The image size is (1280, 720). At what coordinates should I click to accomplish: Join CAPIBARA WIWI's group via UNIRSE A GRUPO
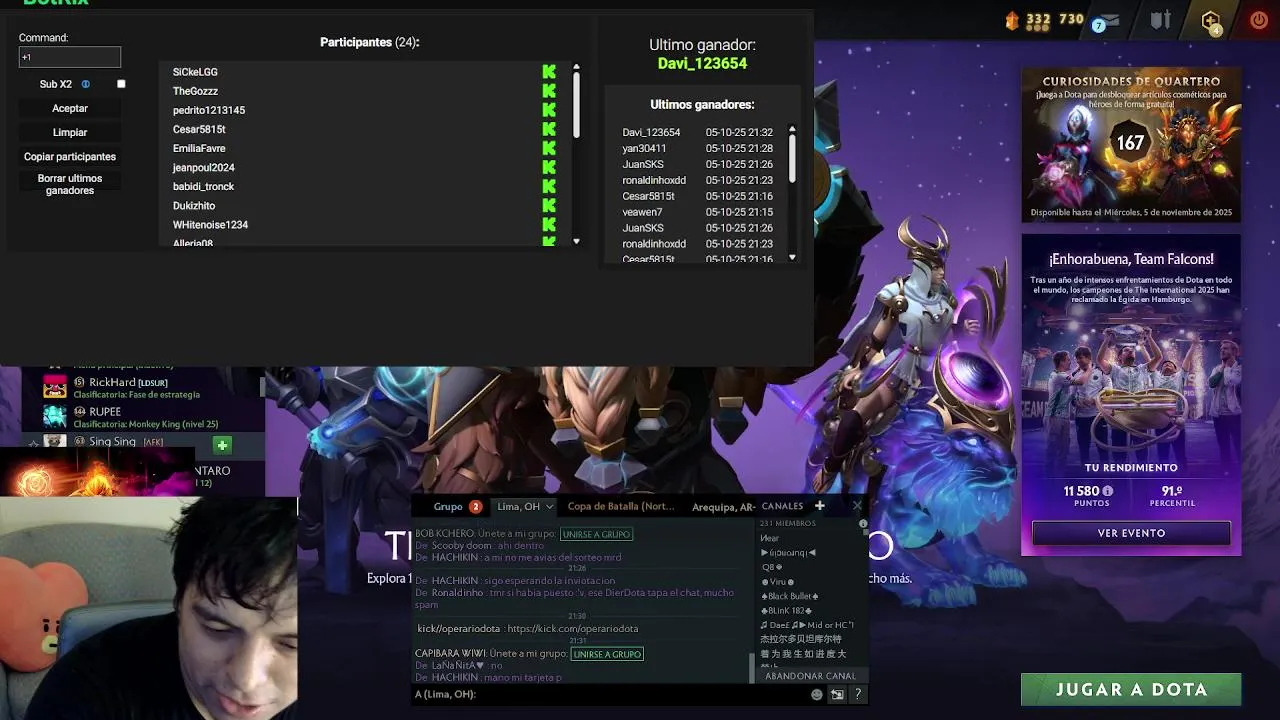click(x=607, y=654)
